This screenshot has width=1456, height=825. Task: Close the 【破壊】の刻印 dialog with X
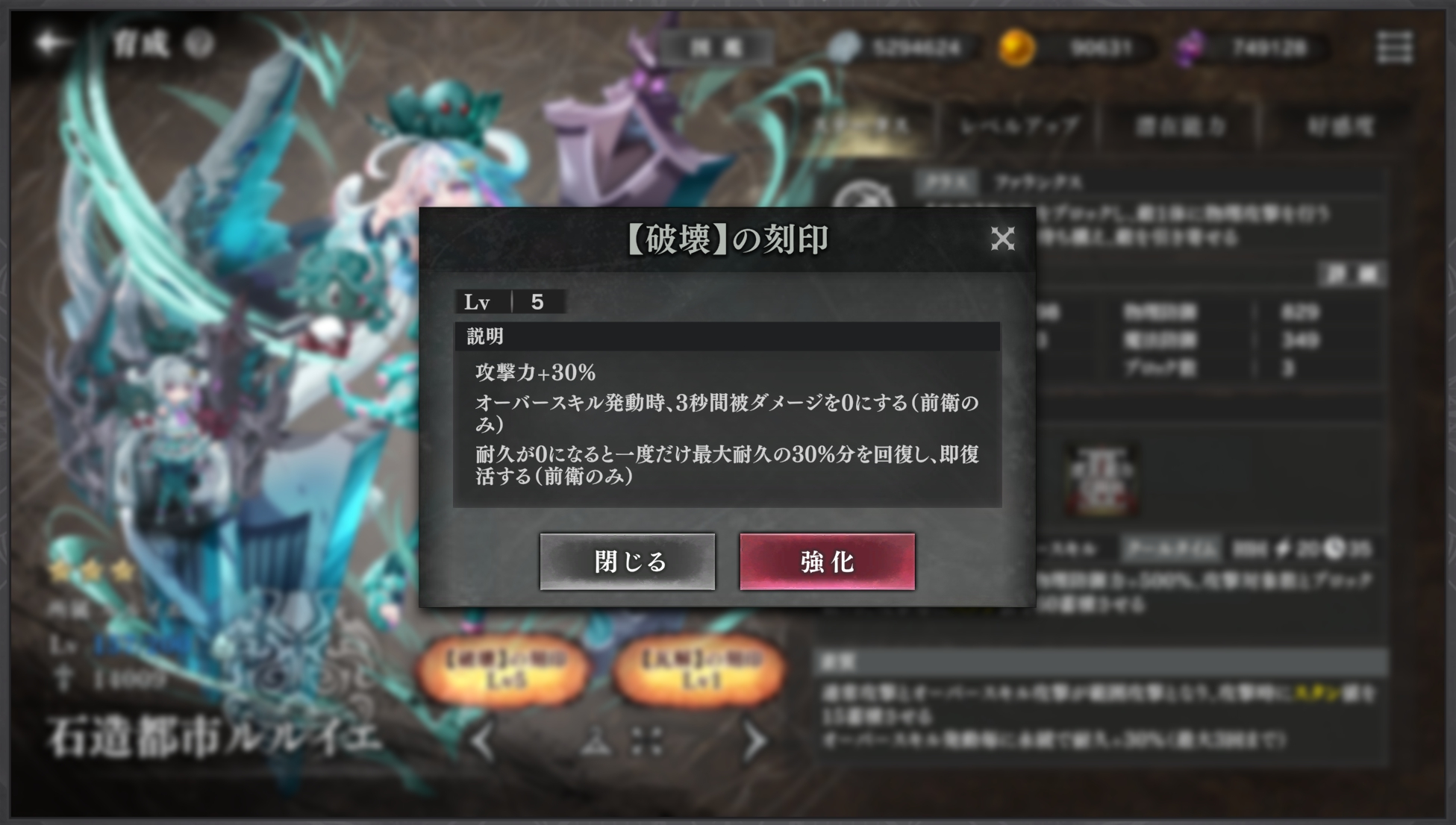pyautogui.click(x=1002, y=239)
